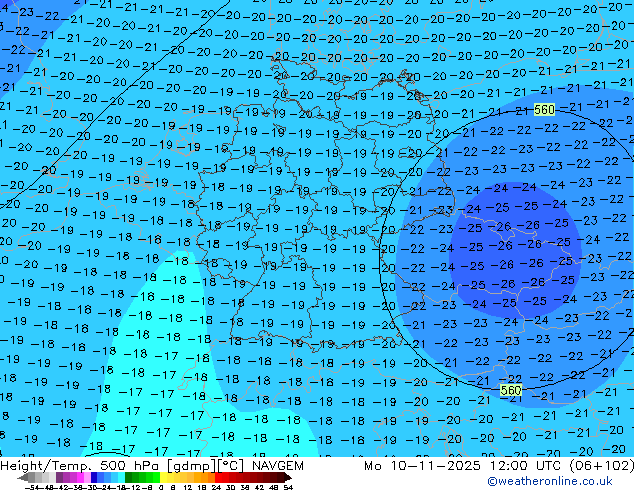Pick the bright red swatch above 24 in the legend
This screenshot has width=634, height=490.
(x=218, y=477)
